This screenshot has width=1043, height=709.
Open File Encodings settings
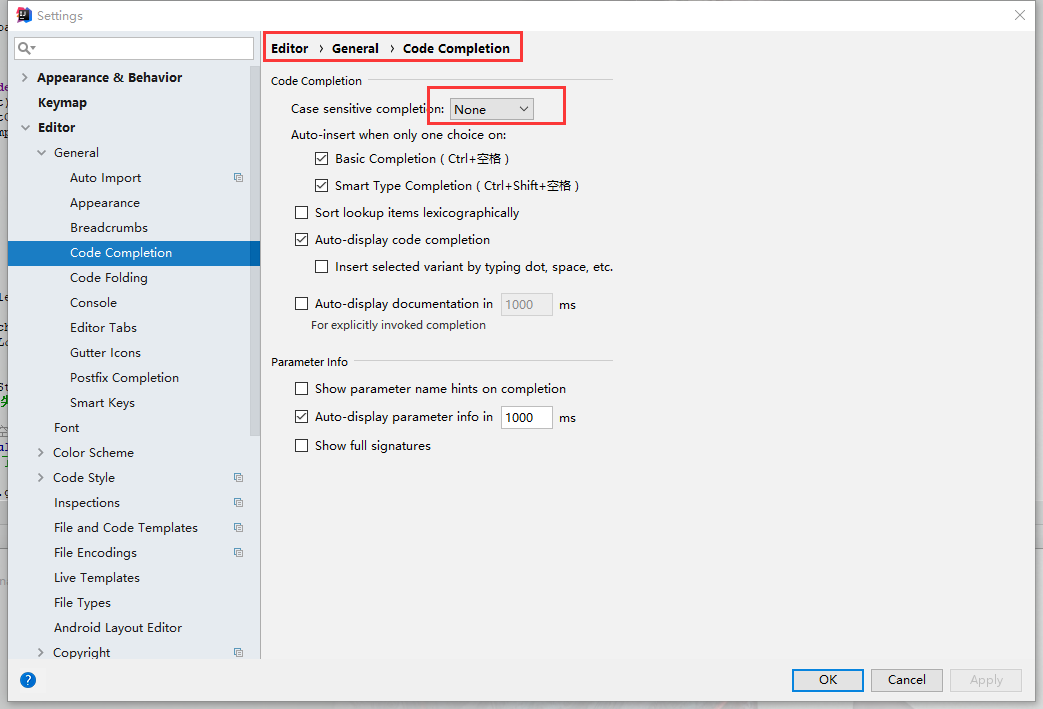point(95,553)
